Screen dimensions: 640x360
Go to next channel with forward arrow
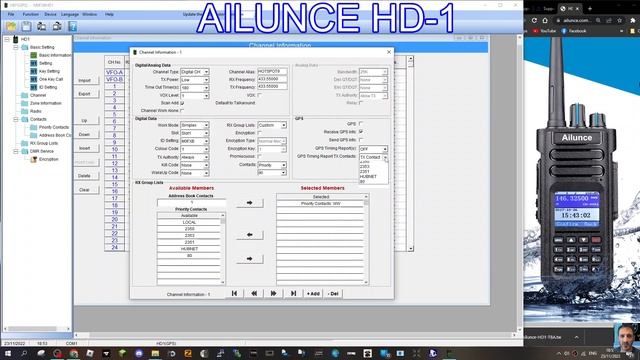click(x=273, y=293)
